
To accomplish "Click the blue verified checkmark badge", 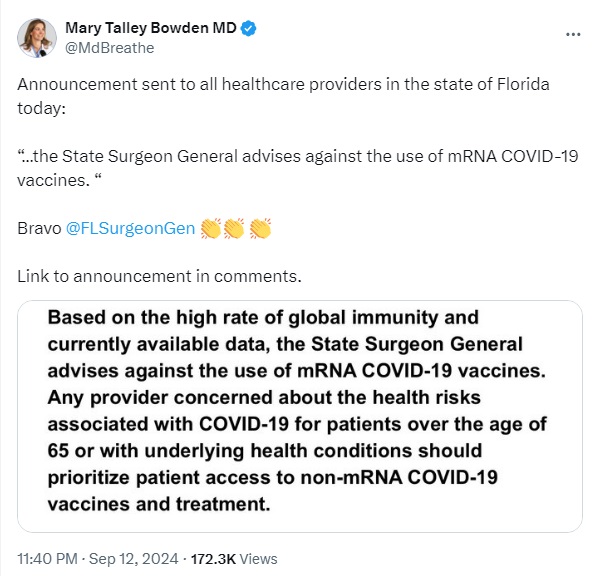I will 248,28.
